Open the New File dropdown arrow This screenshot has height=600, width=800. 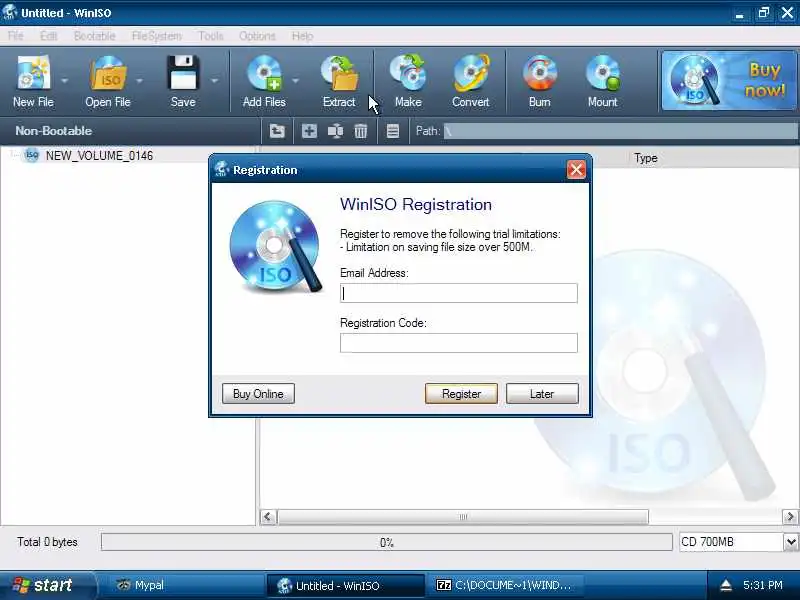coord(64,81)
